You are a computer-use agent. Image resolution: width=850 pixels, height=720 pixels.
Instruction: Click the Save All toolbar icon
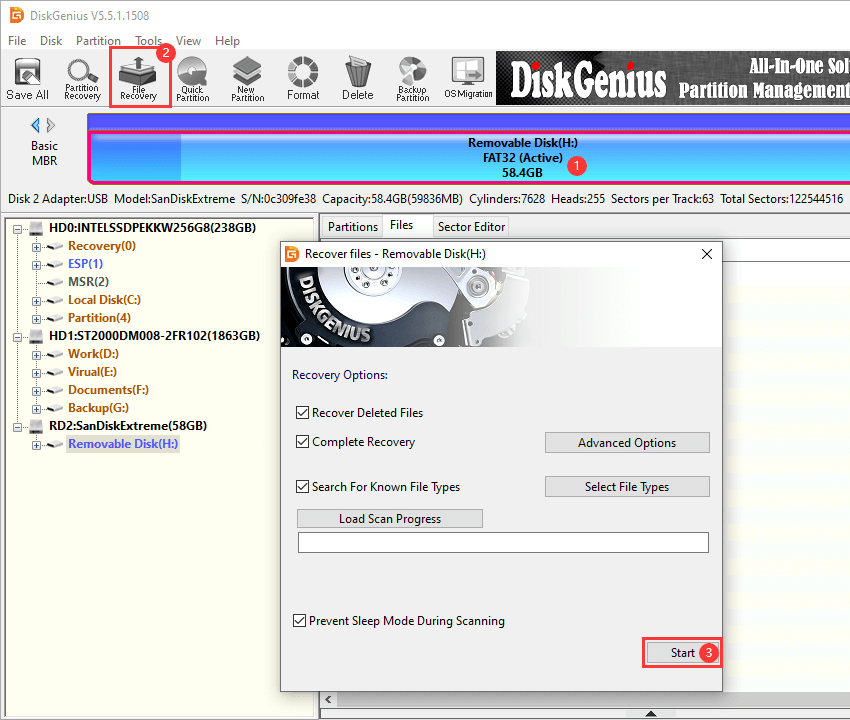click(x=27, y=79)
